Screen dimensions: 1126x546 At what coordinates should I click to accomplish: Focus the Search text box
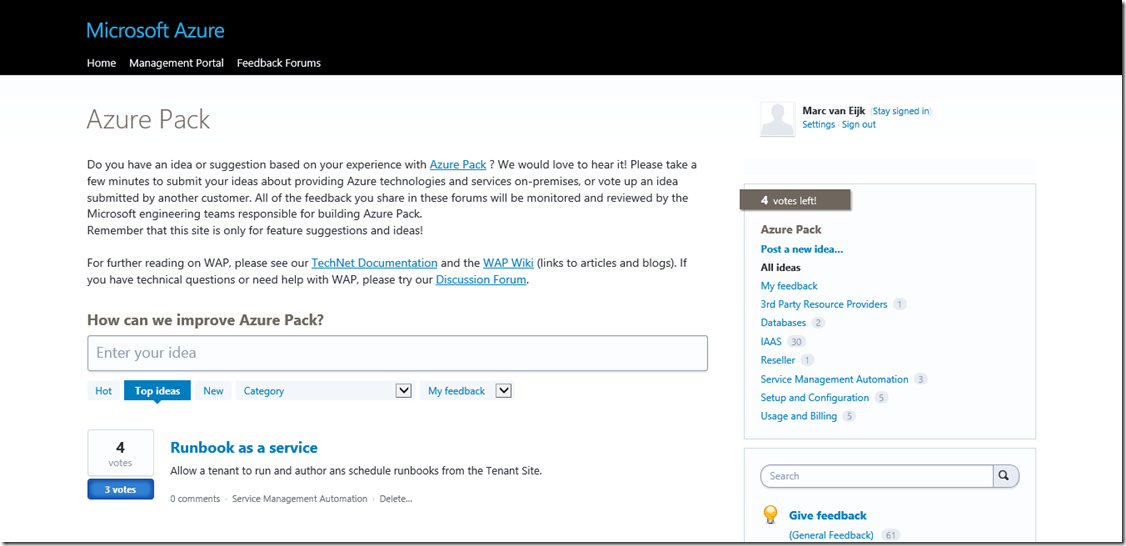click(x=876, y=476)
